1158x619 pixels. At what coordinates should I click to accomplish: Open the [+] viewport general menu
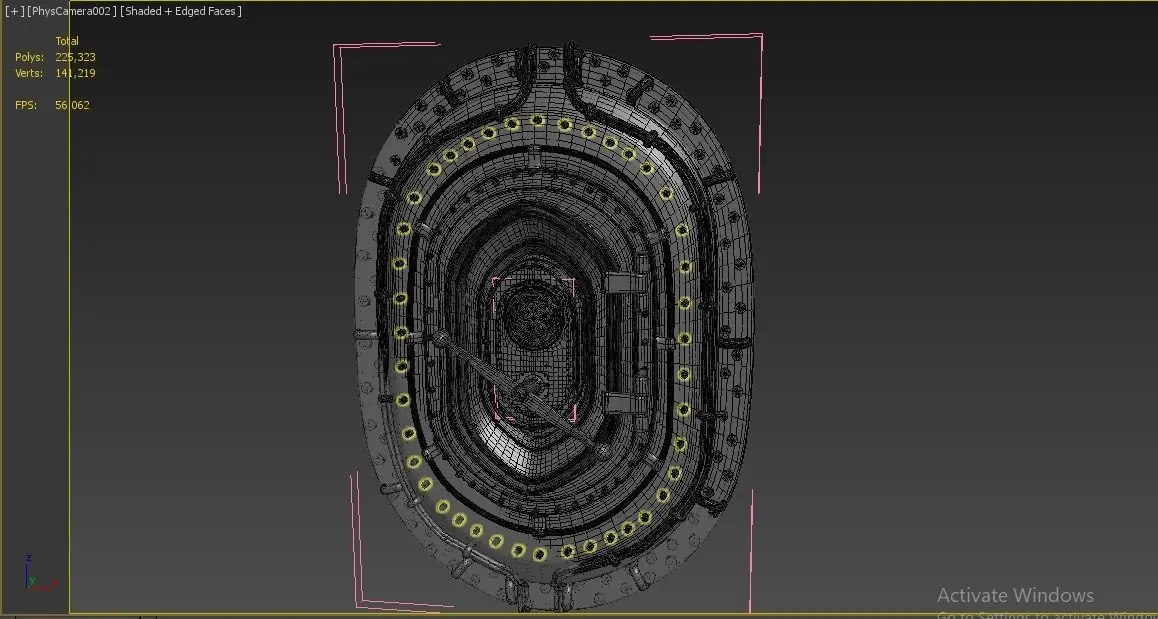click(x=15, y=11)
